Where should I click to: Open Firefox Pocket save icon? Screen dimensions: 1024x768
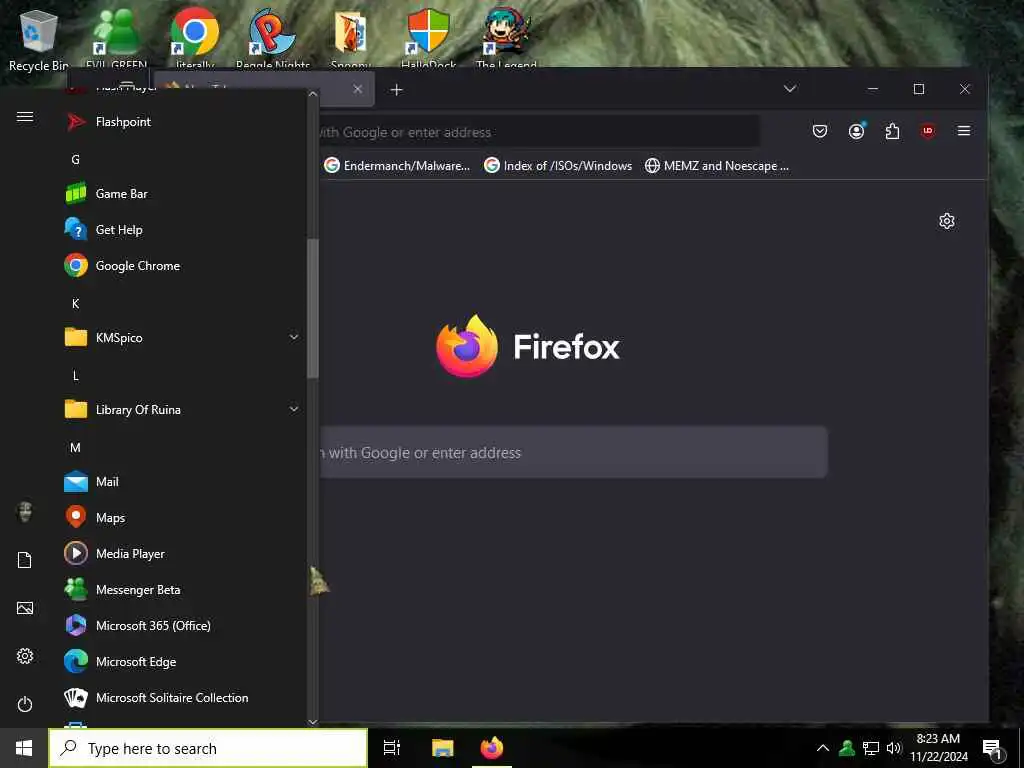[x=820, y=131]
